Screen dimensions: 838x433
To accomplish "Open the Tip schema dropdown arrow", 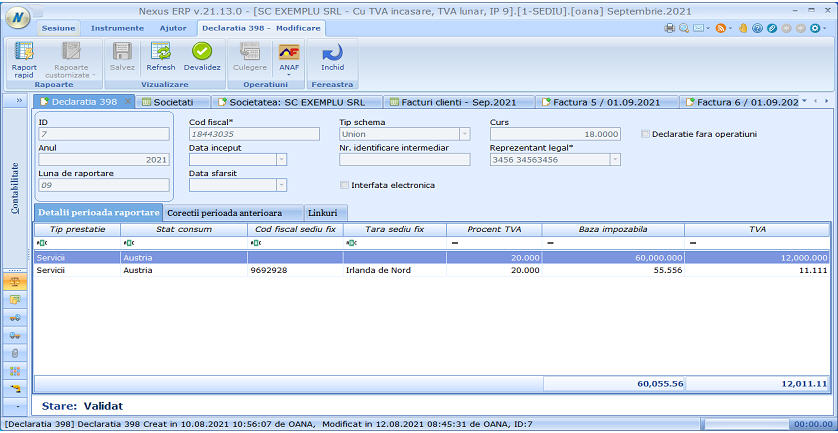I will (464, 134).
